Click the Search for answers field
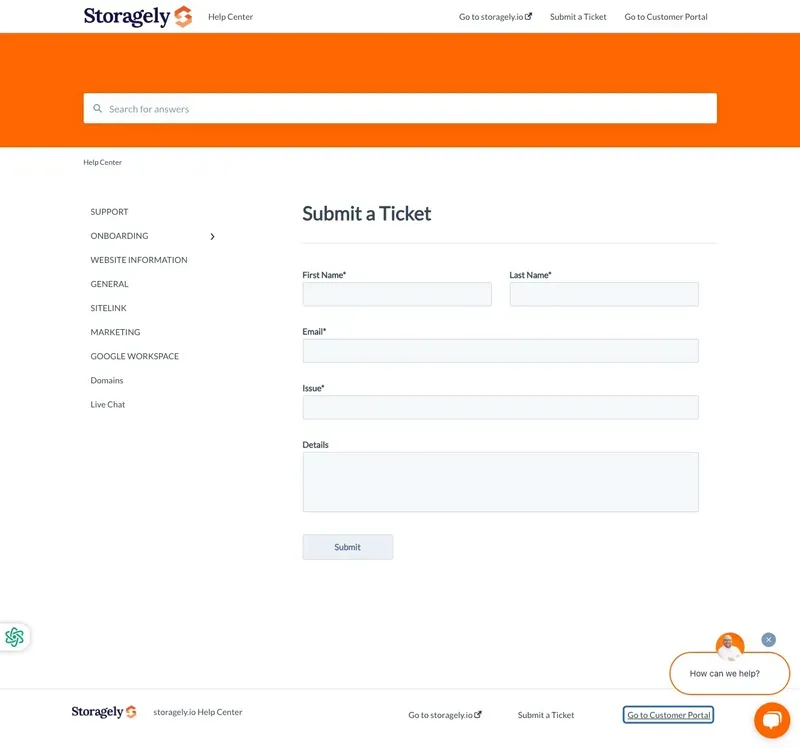This screenshot has width=800, height=748. click(400, 108)
